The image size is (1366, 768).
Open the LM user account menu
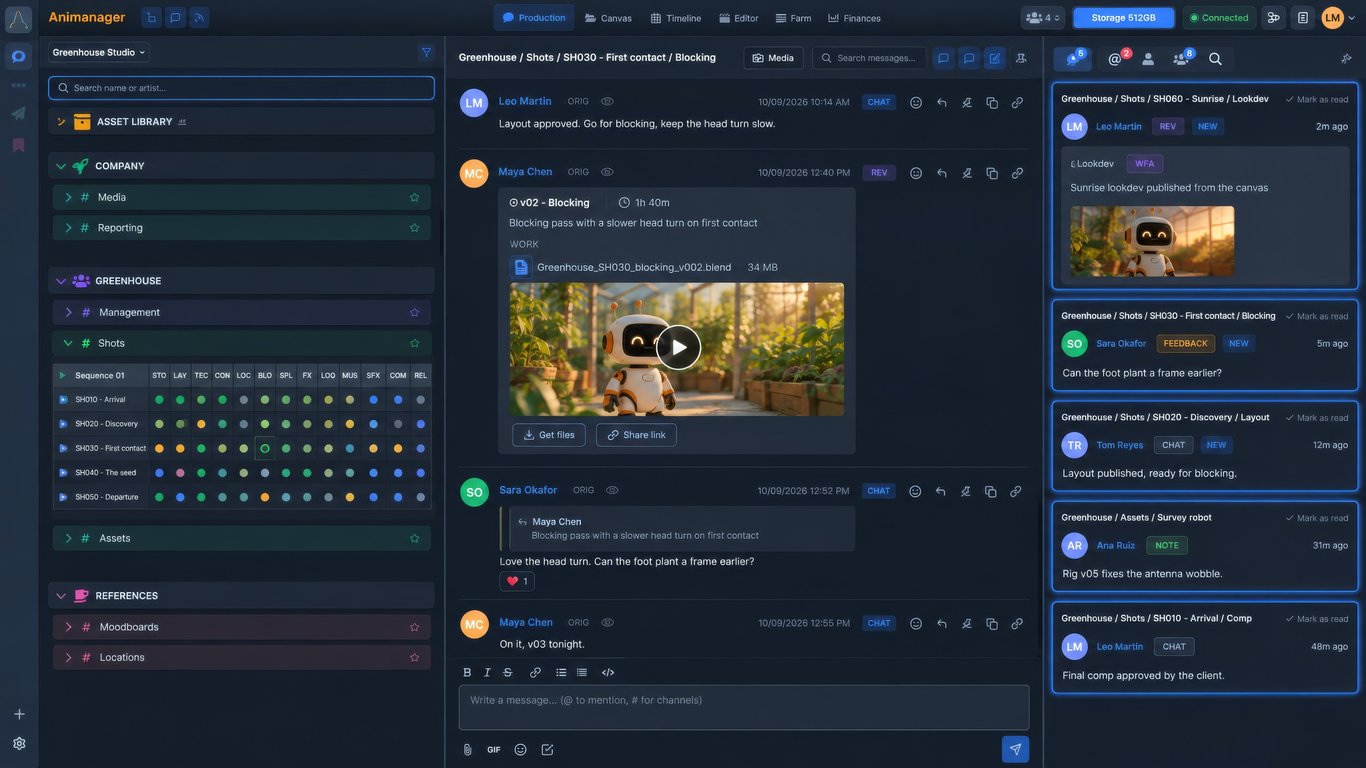click(x=1338, y=17)
